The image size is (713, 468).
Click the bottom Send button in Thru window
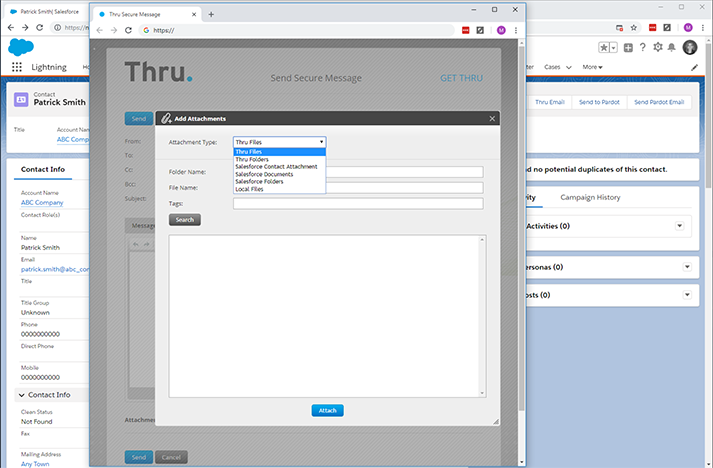[139, 457]
